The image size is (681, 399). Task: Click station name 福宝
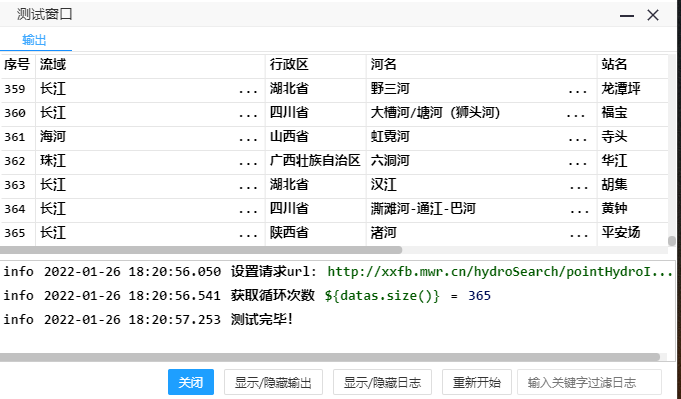coord(614,113)
